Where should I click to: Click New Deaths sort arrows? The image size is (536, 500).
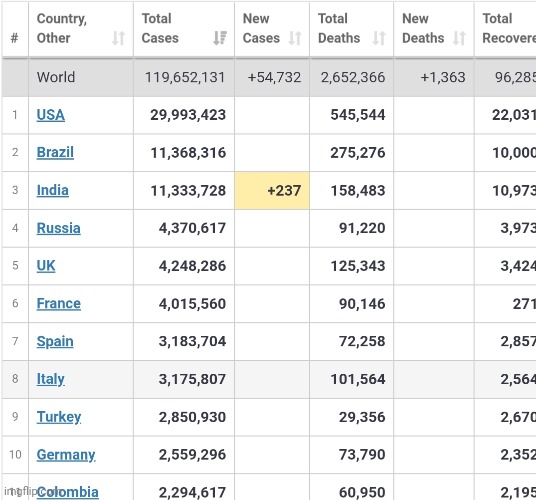tap(459, 38)
